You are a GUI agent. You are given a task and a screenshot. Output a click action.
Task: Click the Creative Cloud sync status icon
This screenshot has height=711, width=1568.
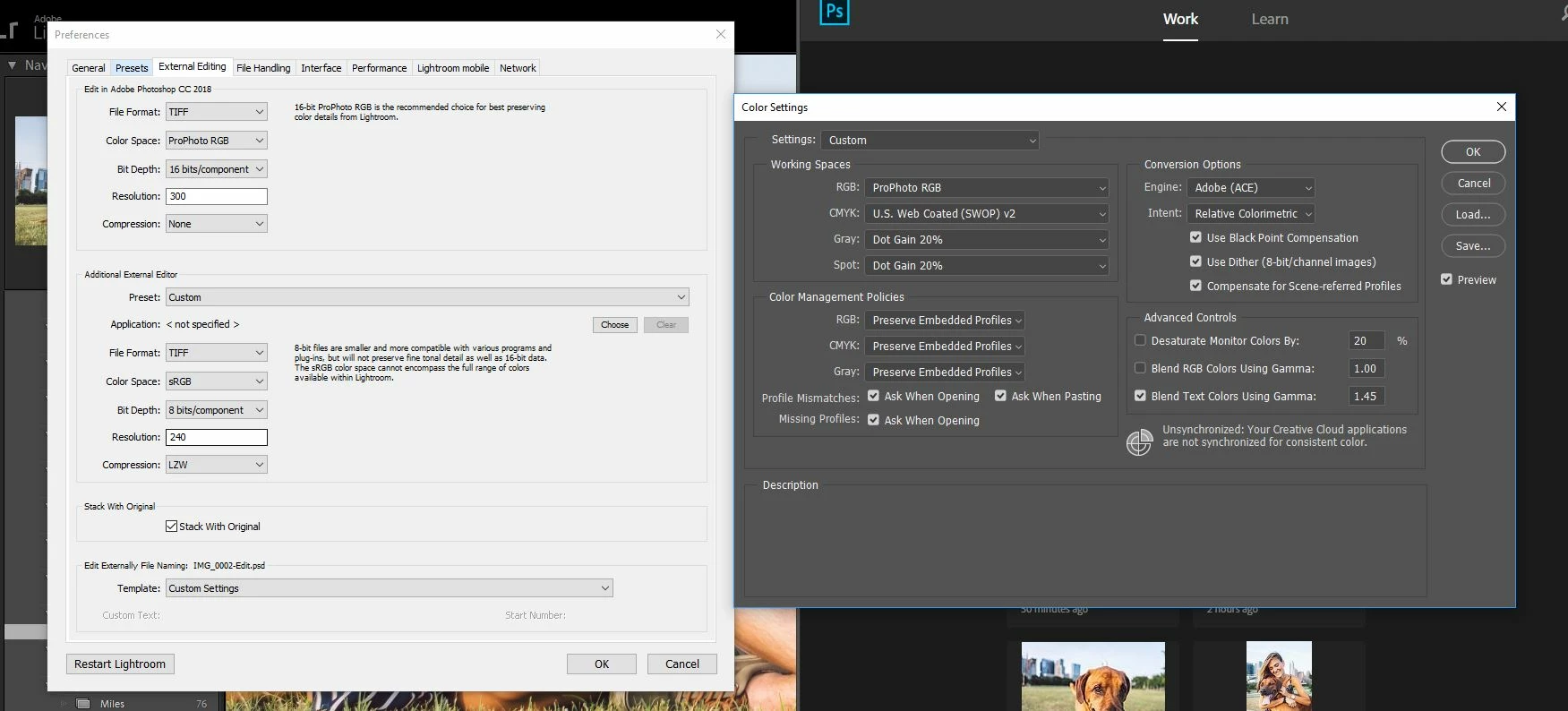[1139, 442]
